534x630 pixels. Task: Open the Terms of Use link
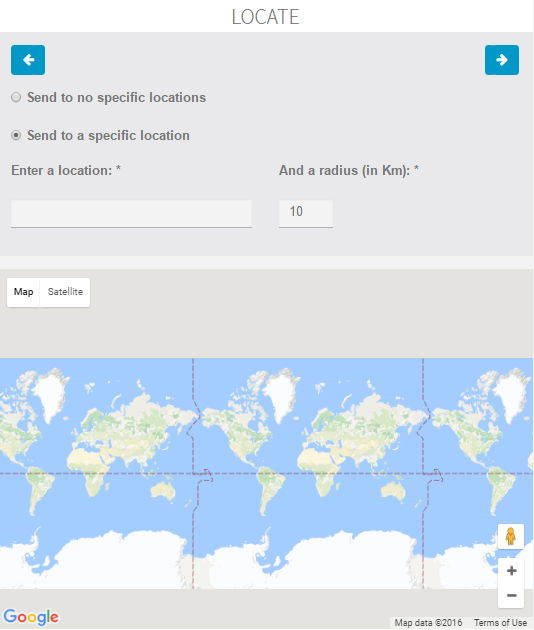pyautogui.click(x=500, y=623)
